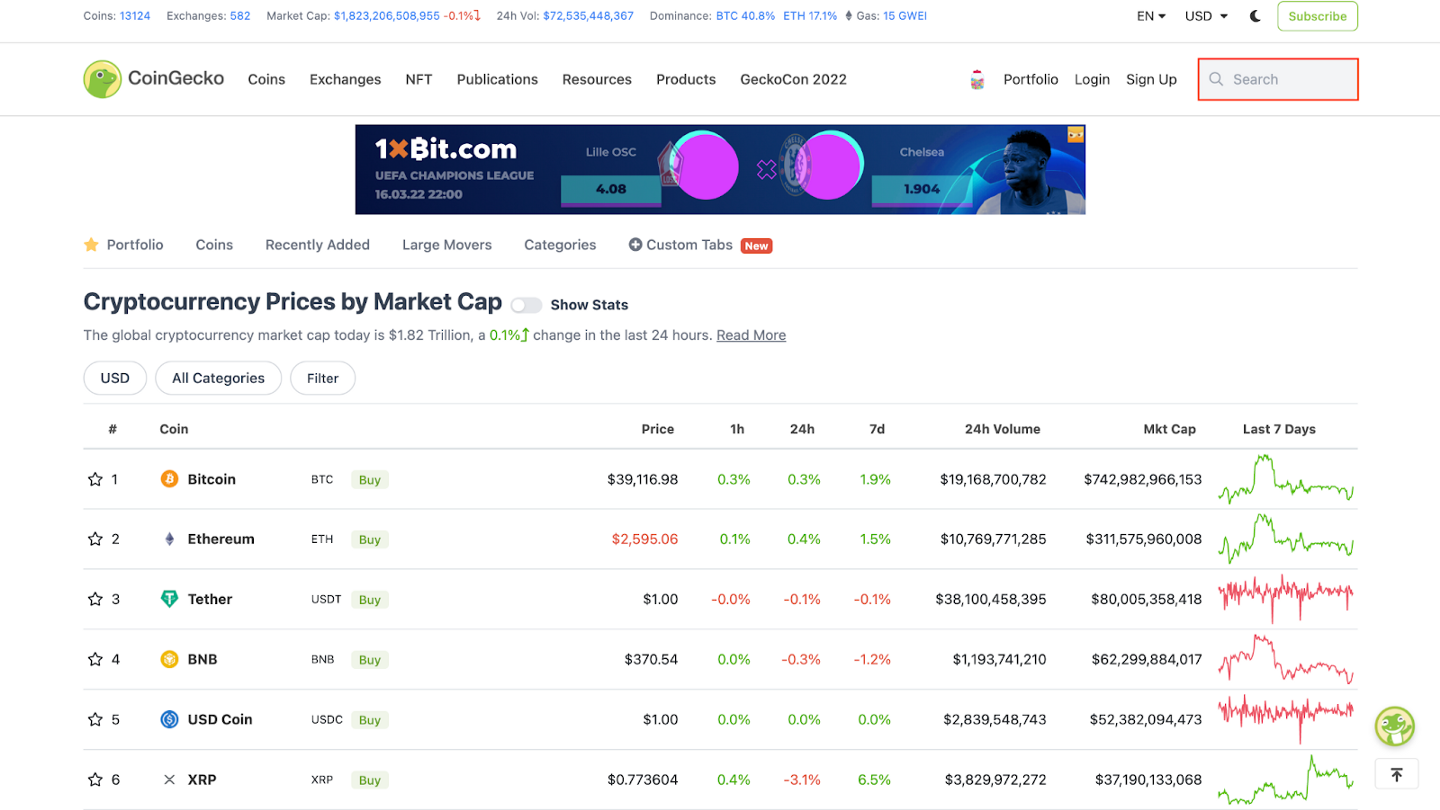This screenshot has height=810, width=1440.
Task: Open GeckoCon 2022 nav item
Action: click(793, 79)
